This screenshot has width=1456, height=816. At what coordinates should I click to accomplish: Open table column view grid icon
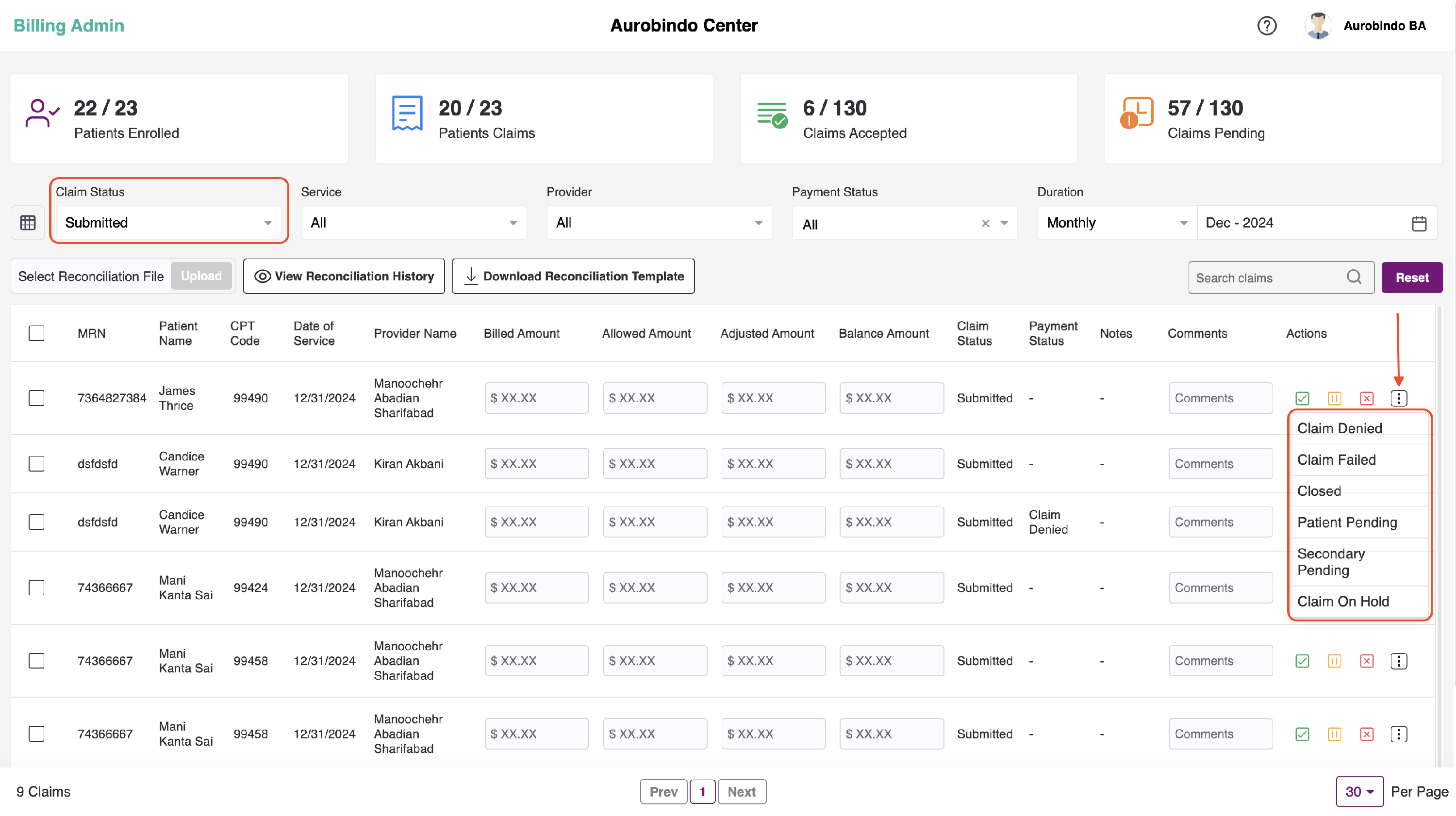[x=28, y=223]
